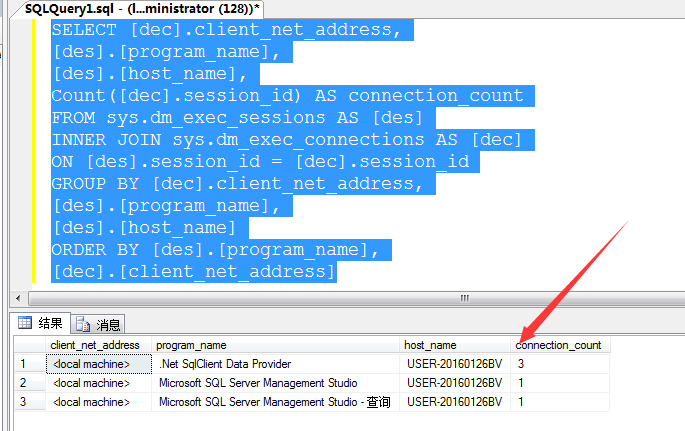
Task: Switch to the 结果 results tab
Action: (40, 323)
